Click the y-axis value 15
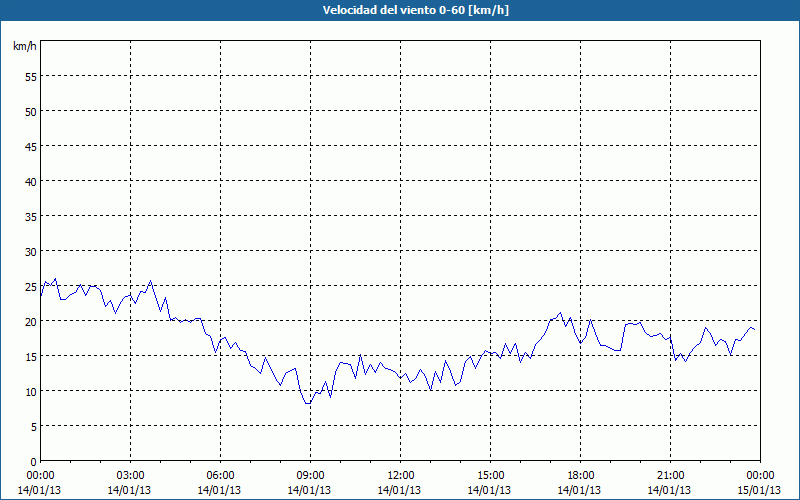800x500 pixels. click(31, 358)
